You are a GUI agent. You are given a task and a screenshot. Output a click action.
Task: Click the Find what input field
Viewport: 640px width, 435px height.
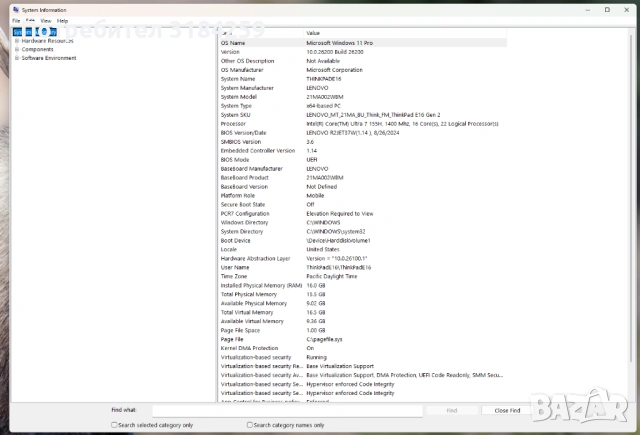click(287, 411)
